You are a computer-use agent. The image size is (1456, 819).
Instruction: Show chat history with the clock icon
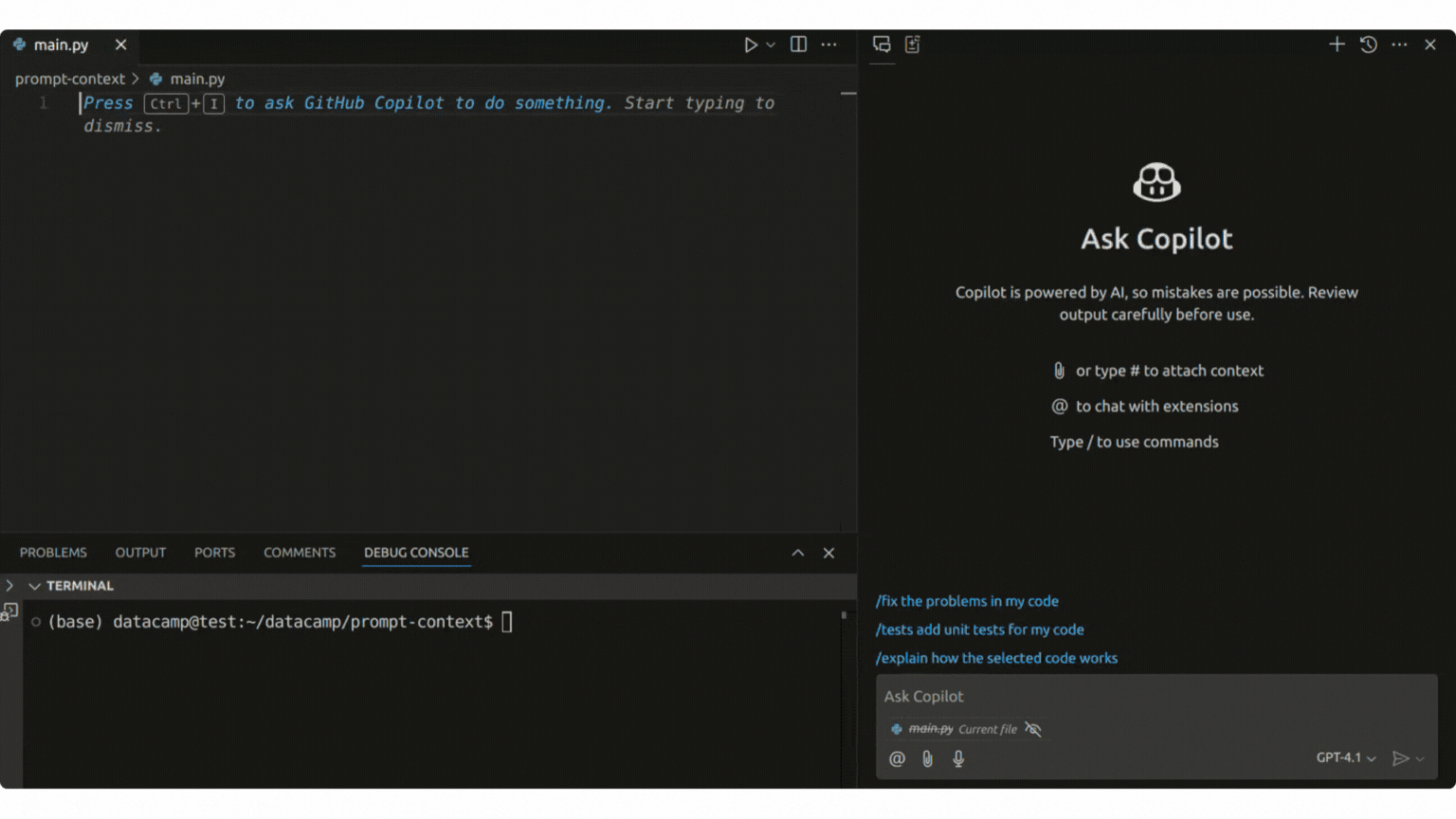pyautogui.click(x=1368, y=44)
